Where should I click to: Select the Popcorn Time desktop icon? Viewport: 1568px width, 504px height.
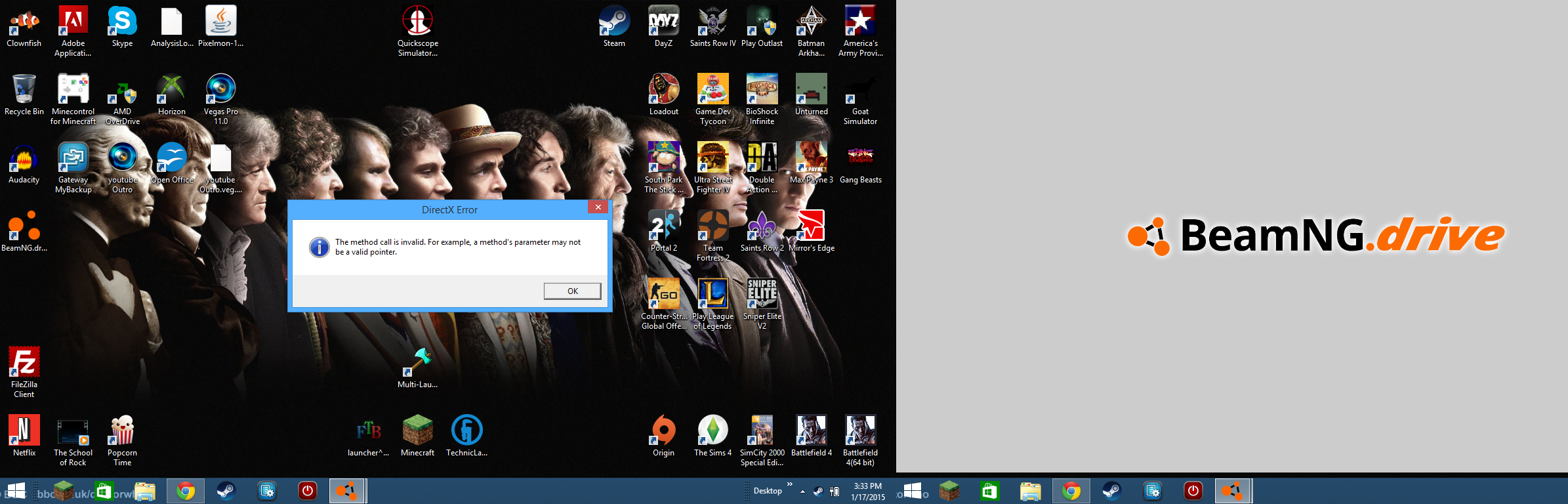pos(122,441)
